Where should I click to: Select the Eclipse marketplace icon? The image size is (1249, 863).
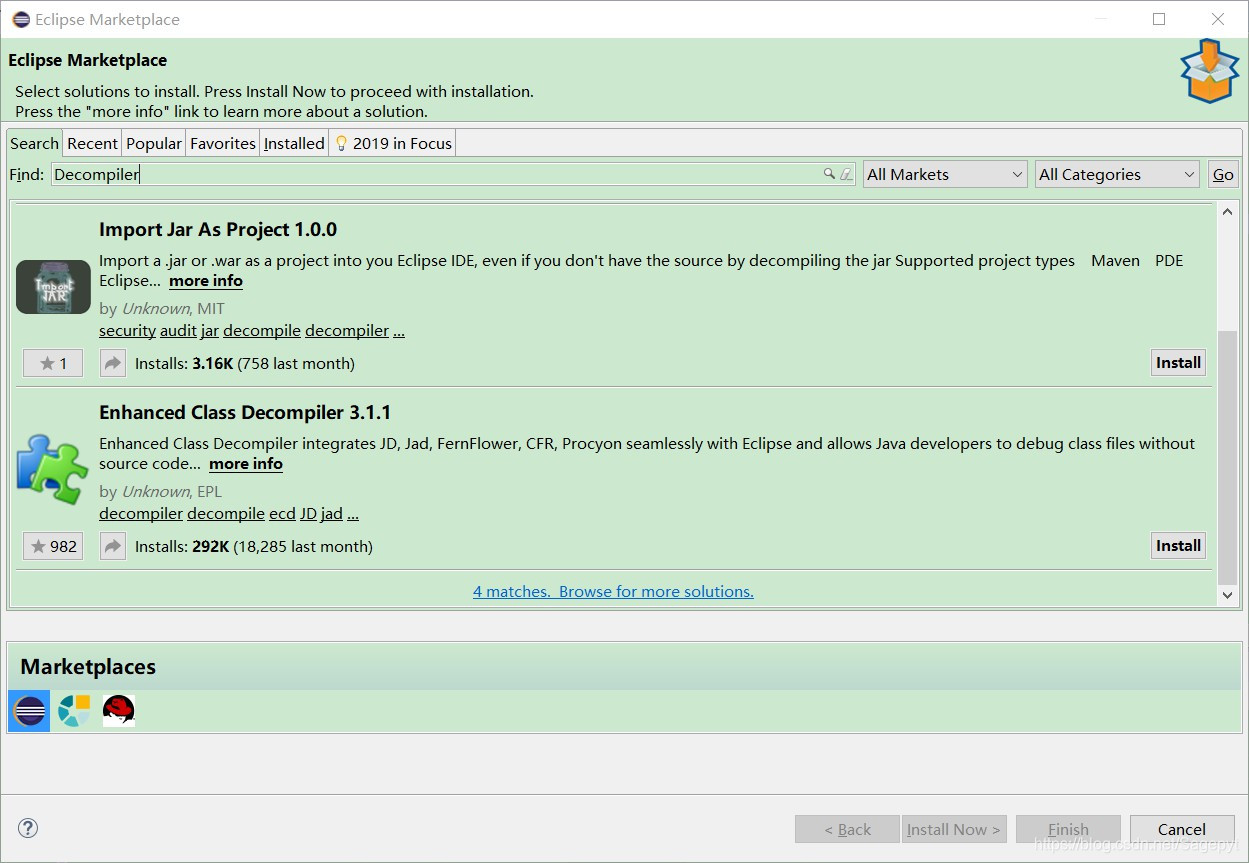click(29, 711)
